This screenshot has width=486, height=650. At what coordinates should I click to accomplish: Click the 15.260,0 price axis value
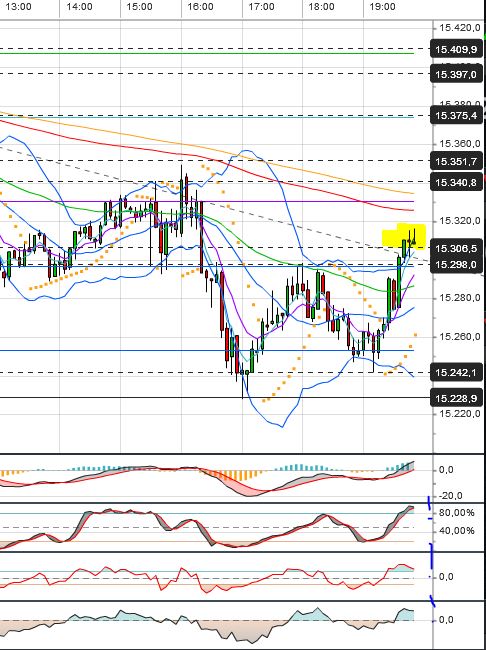459,336
